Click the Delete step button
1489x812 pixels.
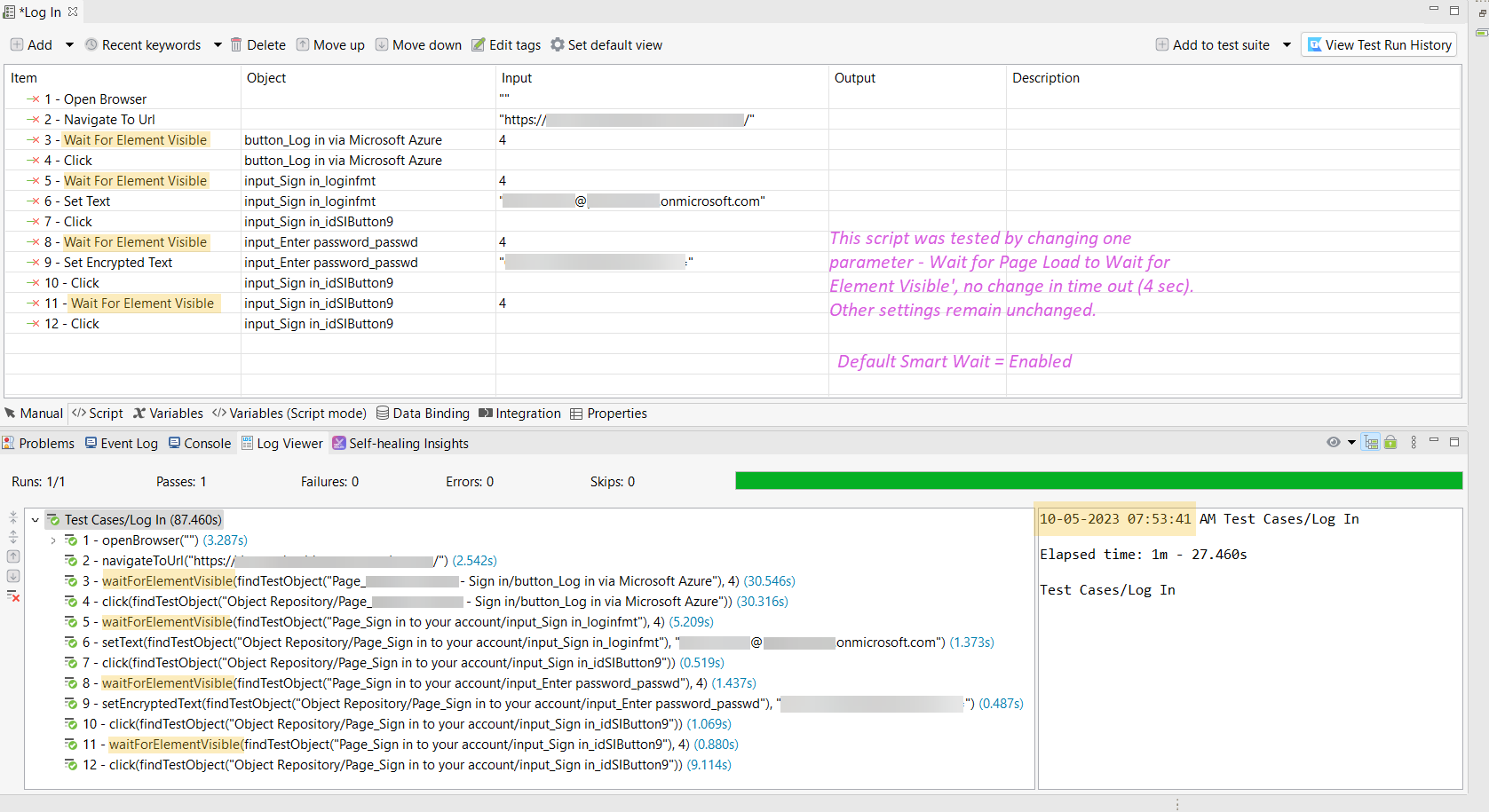258,45
